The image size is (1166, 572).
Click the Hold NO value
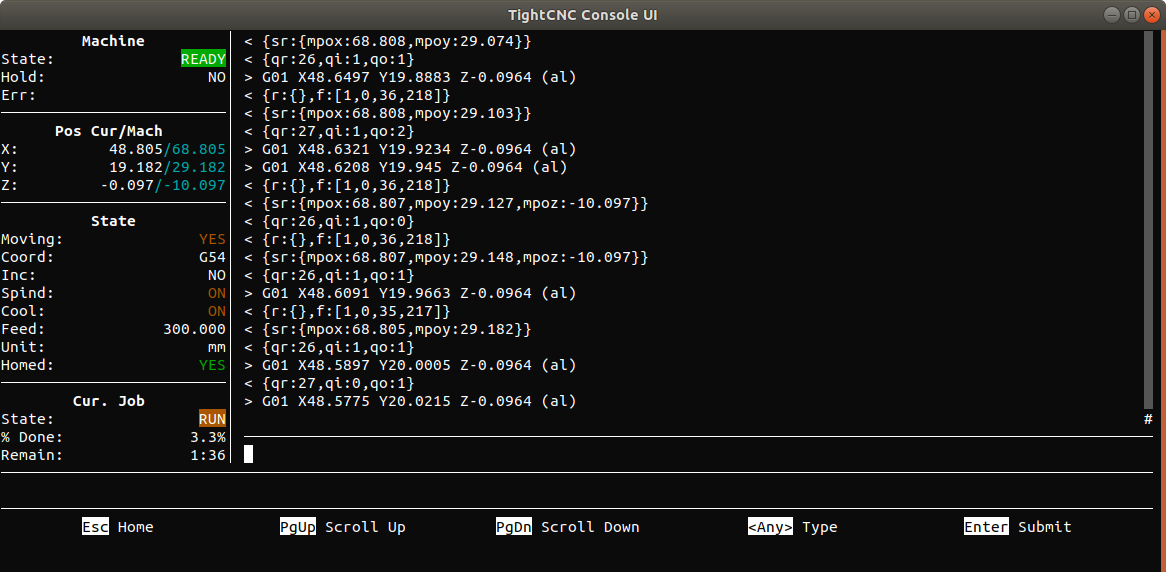coord(216,77)
